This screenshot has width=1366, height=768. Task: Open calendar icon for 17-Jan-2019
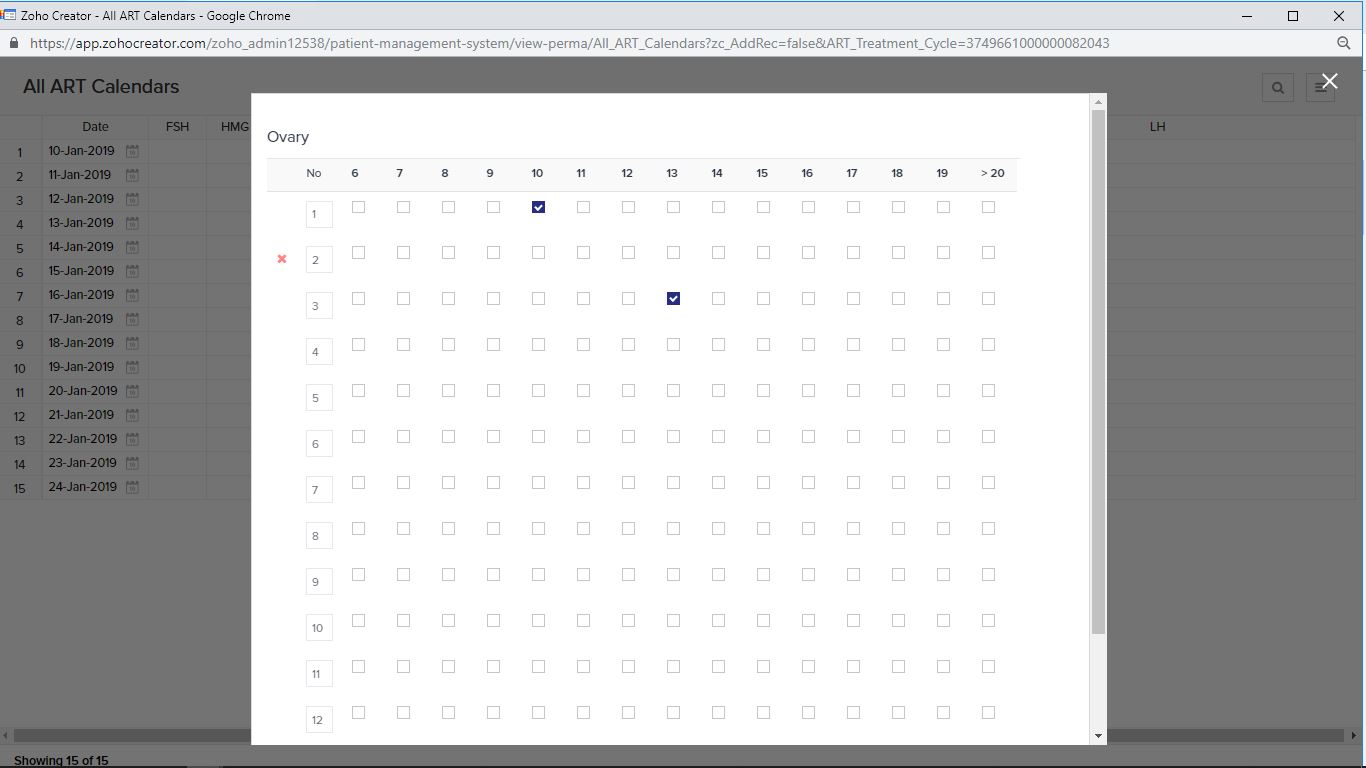coord(132,319)
